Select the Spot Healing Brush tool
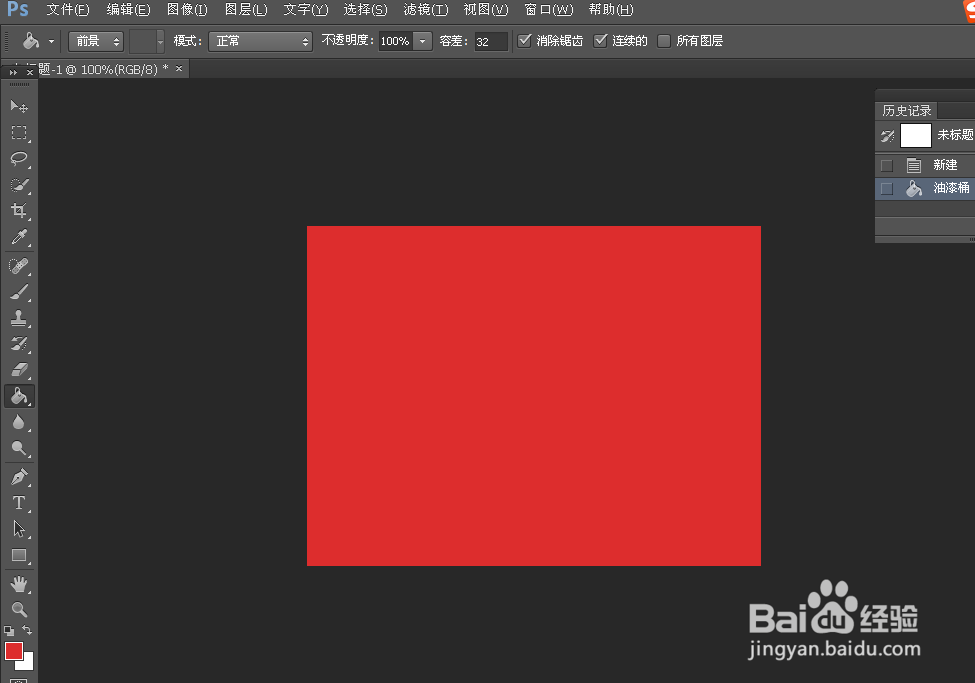The height and width of the screenshot is (683, 975). 19,266
